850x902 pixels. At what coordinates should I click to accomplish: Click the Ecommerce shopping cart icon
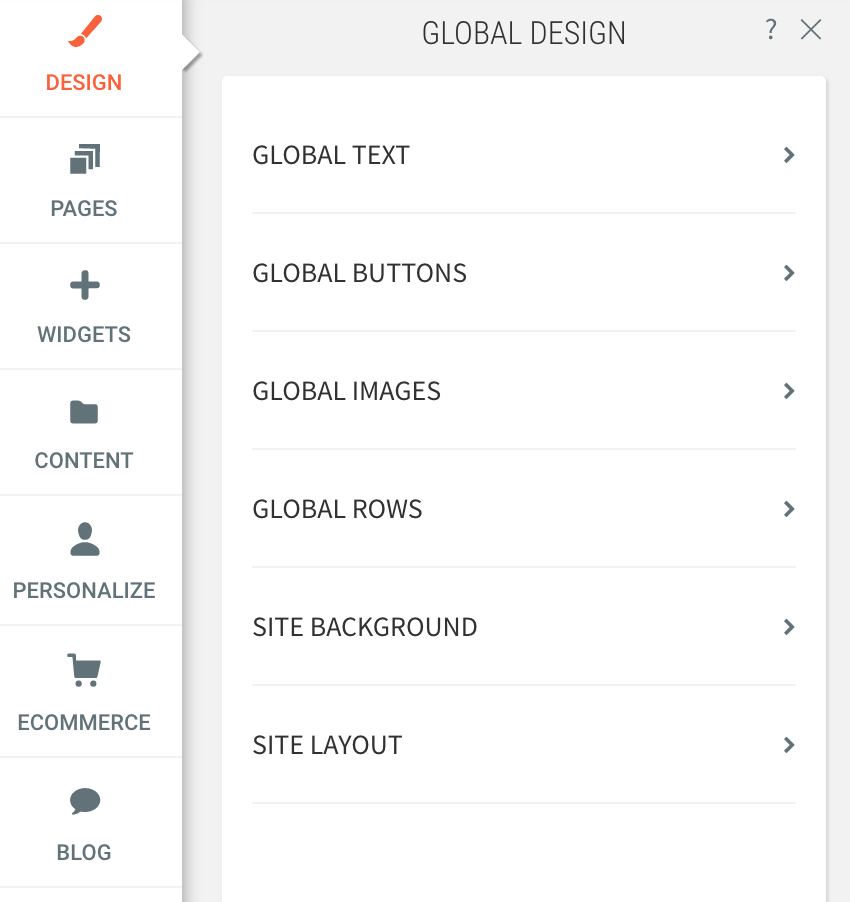[x=84, y=670]
